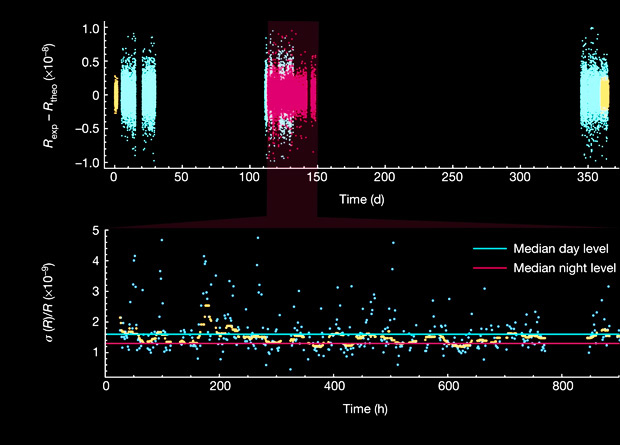
Task: Click the magenta data cluster in top plot
Action: [290, 97]
